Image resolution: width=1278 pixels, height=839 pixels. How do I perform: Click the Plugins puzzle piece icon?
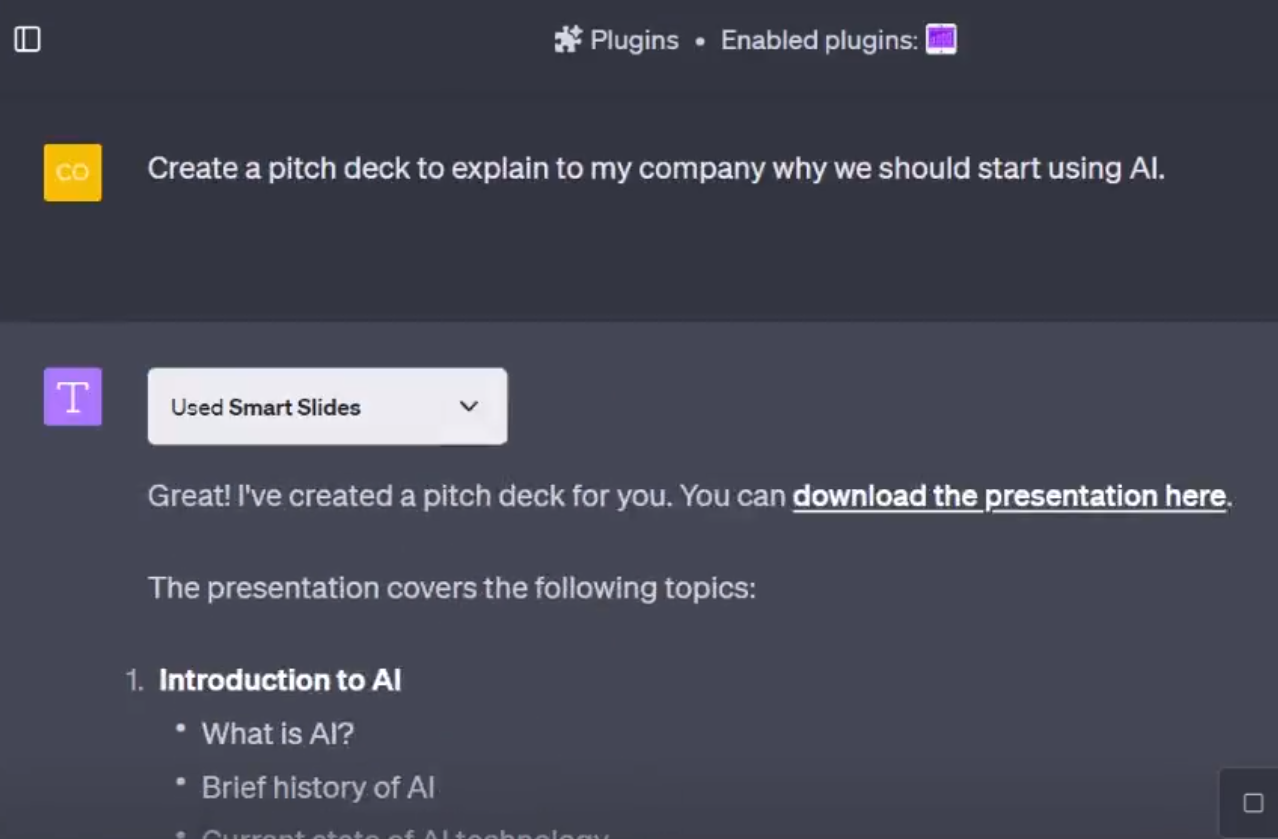(568, 40)
